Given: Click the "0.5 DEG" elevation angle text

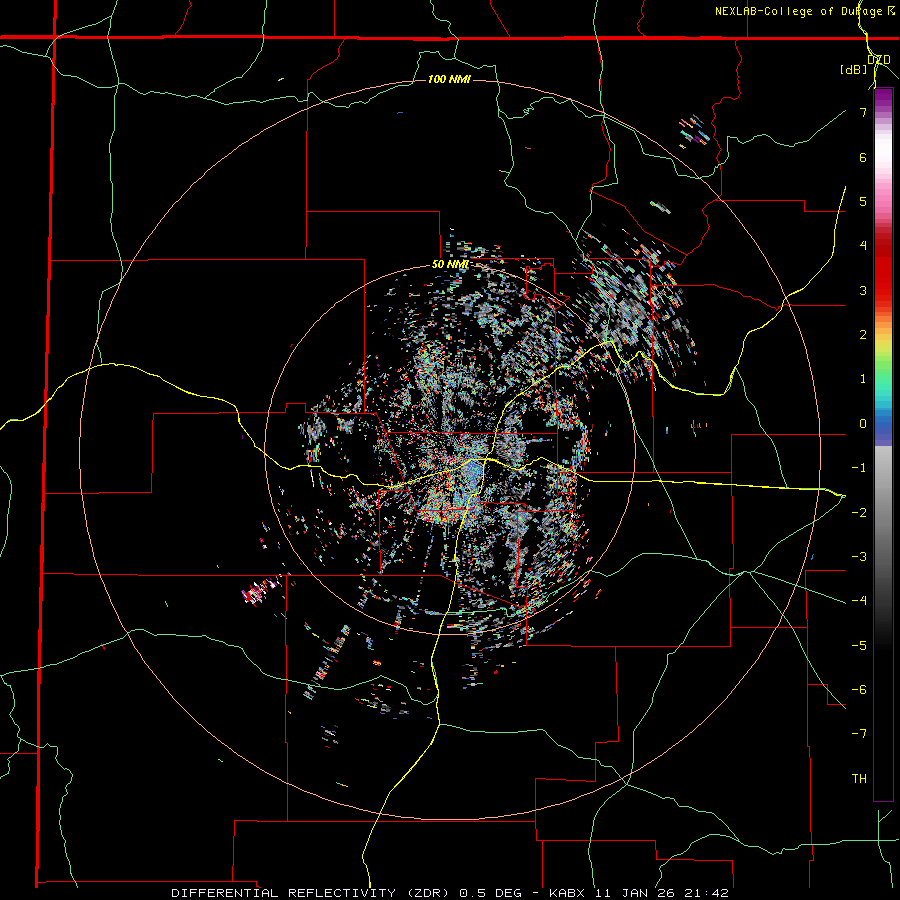Looking at the screenshot, I should (490, 893).
